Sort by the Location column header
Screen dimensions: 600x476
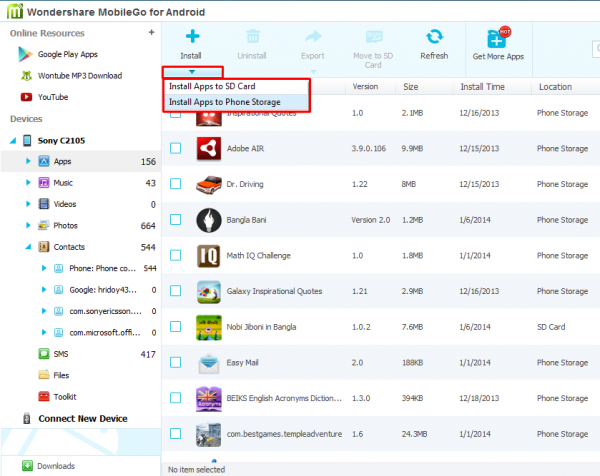(555, 87)
